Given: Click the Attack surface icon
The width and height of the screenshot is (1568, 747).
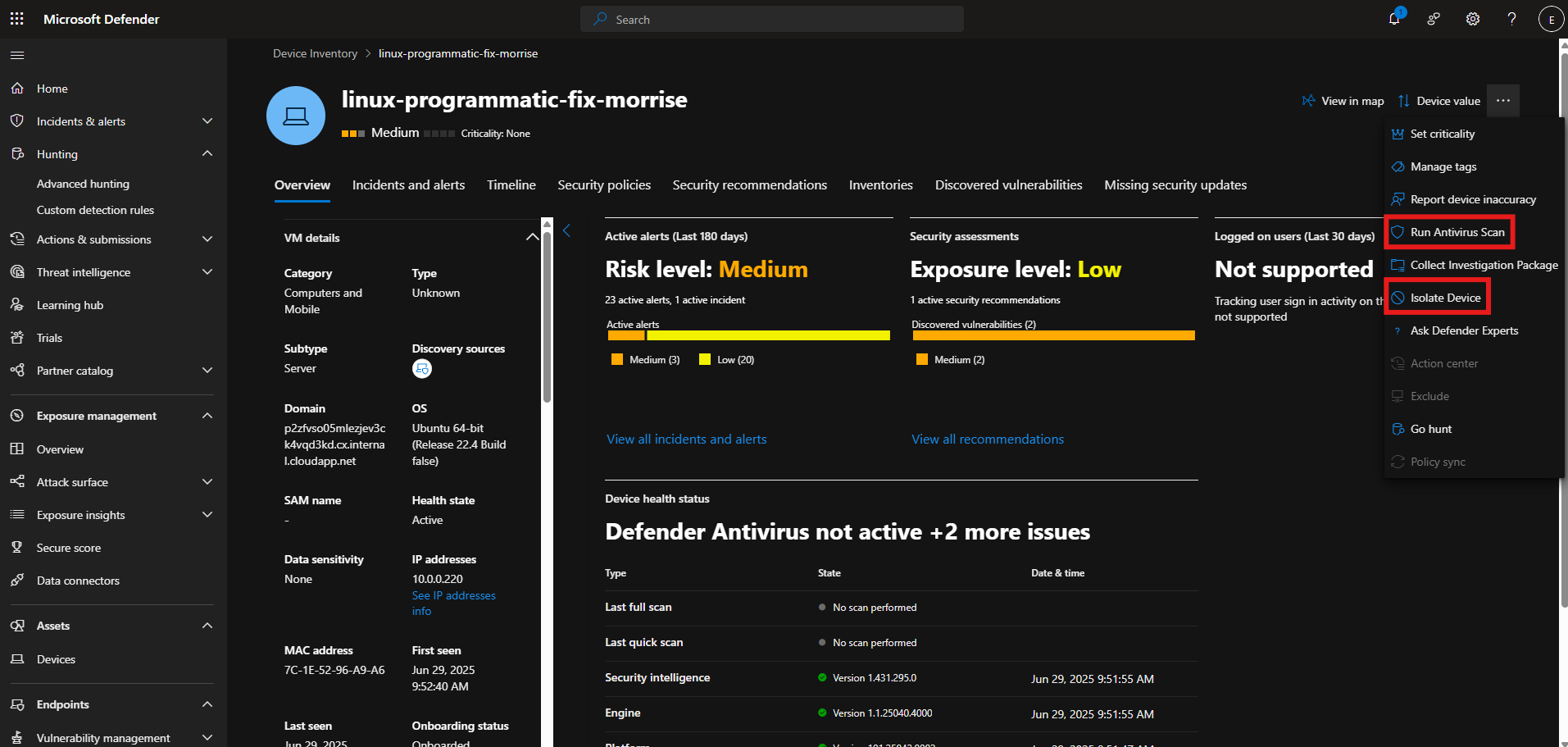Looking at the screenshot, I should pyautogui.click(x=17, y=481).
